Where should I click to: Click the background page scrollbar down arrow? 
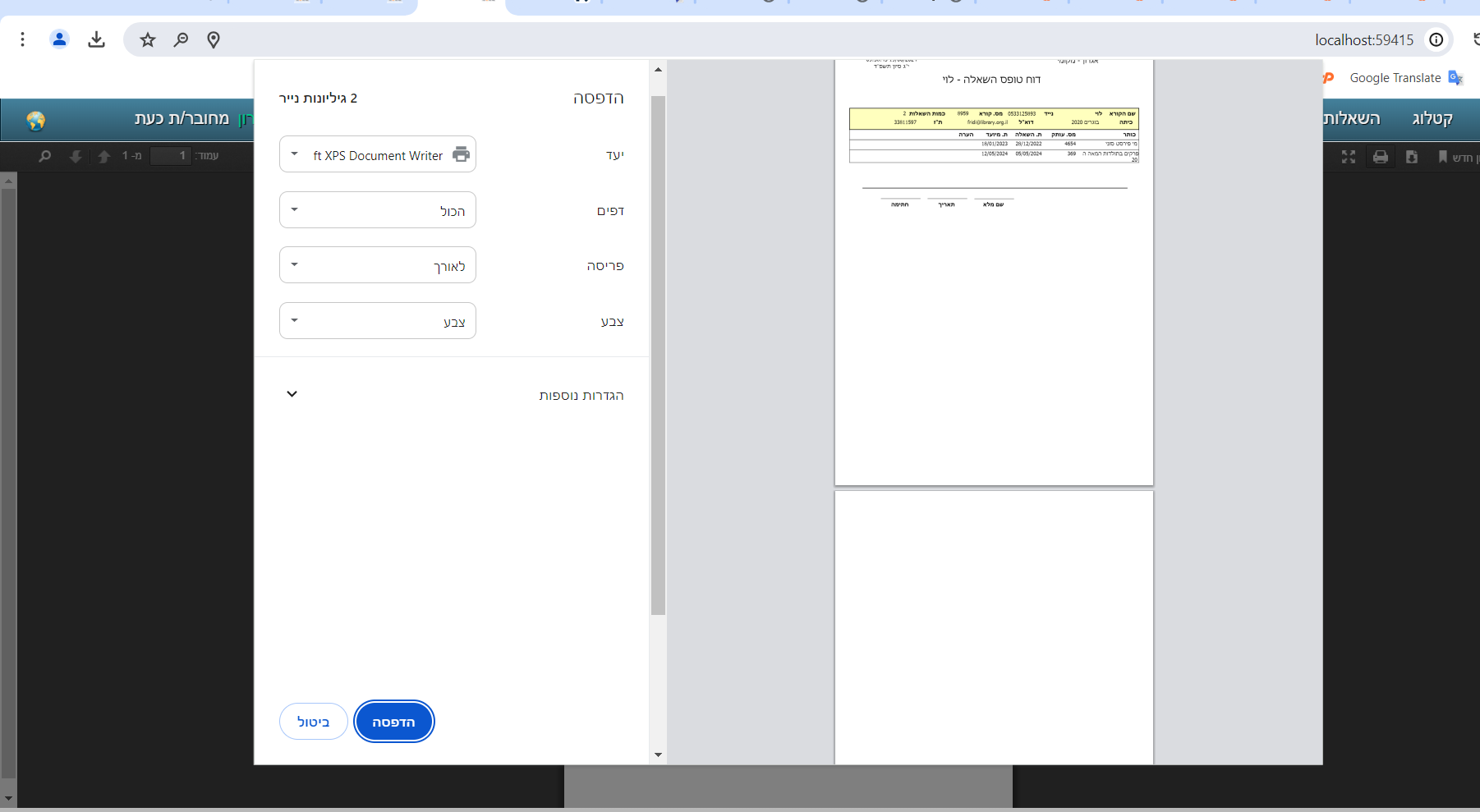point(8,798)
